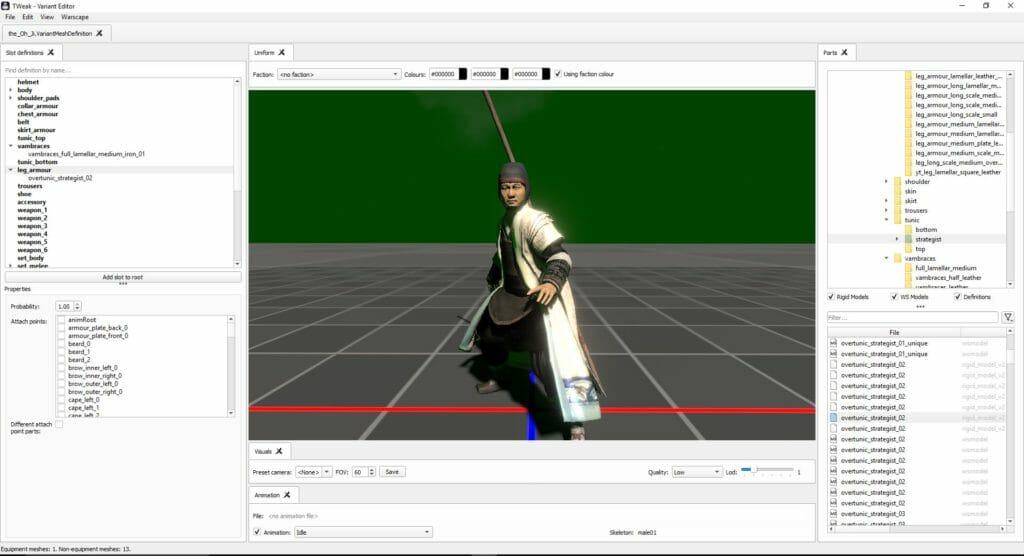Close the the_Oh_Ji.VariantMeshDefinition document tab
This screenshot has height=556, width=1024.
pyautogui.click(x=99, y=33)
